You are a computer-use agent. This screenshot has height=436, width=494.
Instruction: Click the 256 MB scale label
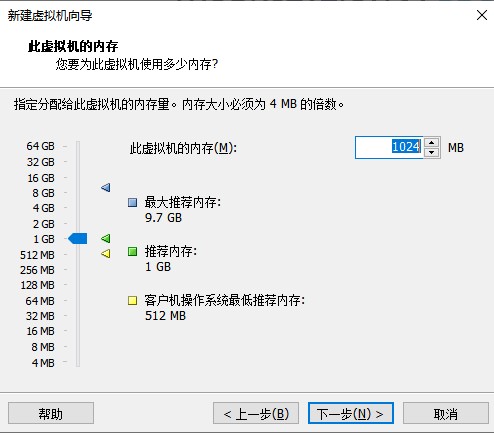pyautogui.click(x=37, y=270)
